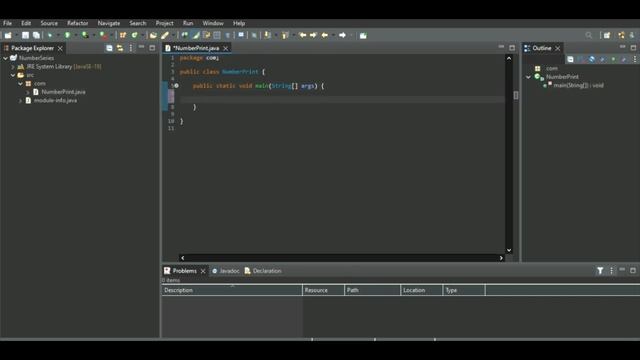The image size is (640, 360).
Task: Click the Next Annotation toolbar icon
Action: (267, 36)
